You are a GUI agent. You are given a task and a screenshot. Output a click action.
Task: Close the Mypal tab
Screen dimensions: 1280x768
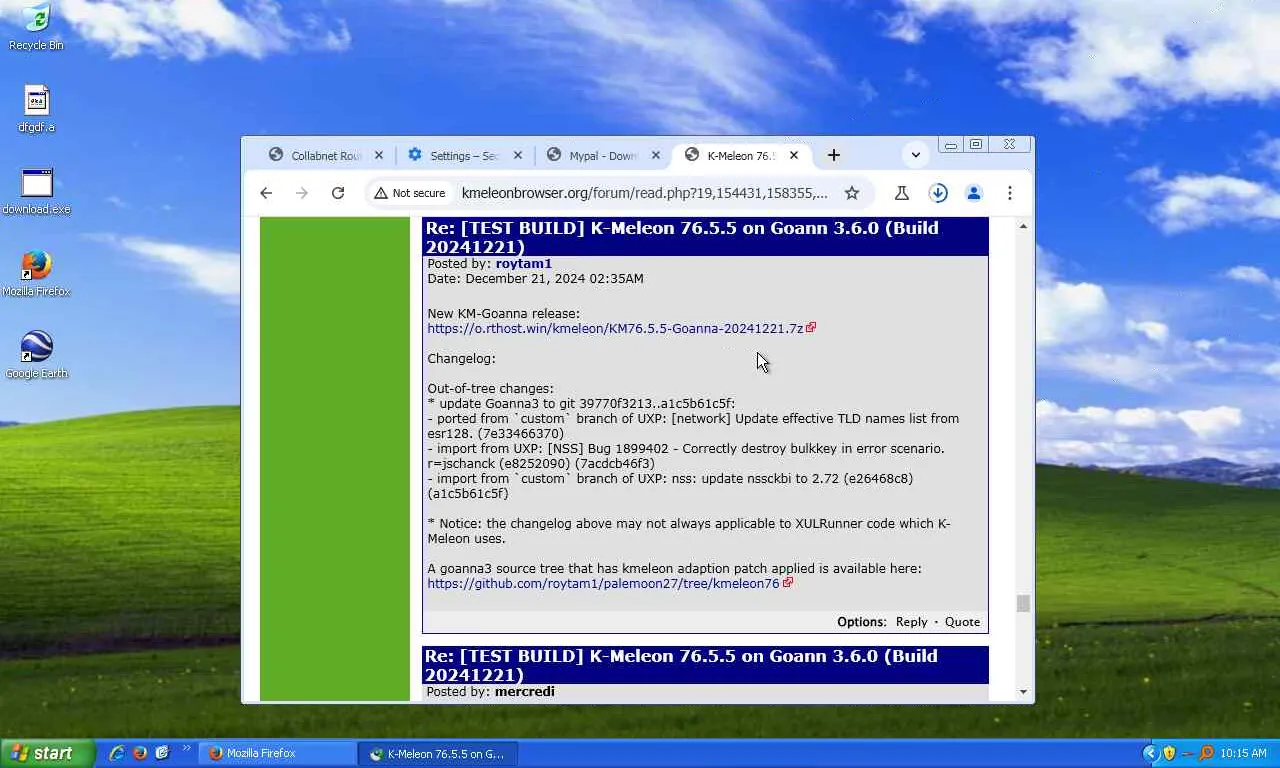(656, 156)
